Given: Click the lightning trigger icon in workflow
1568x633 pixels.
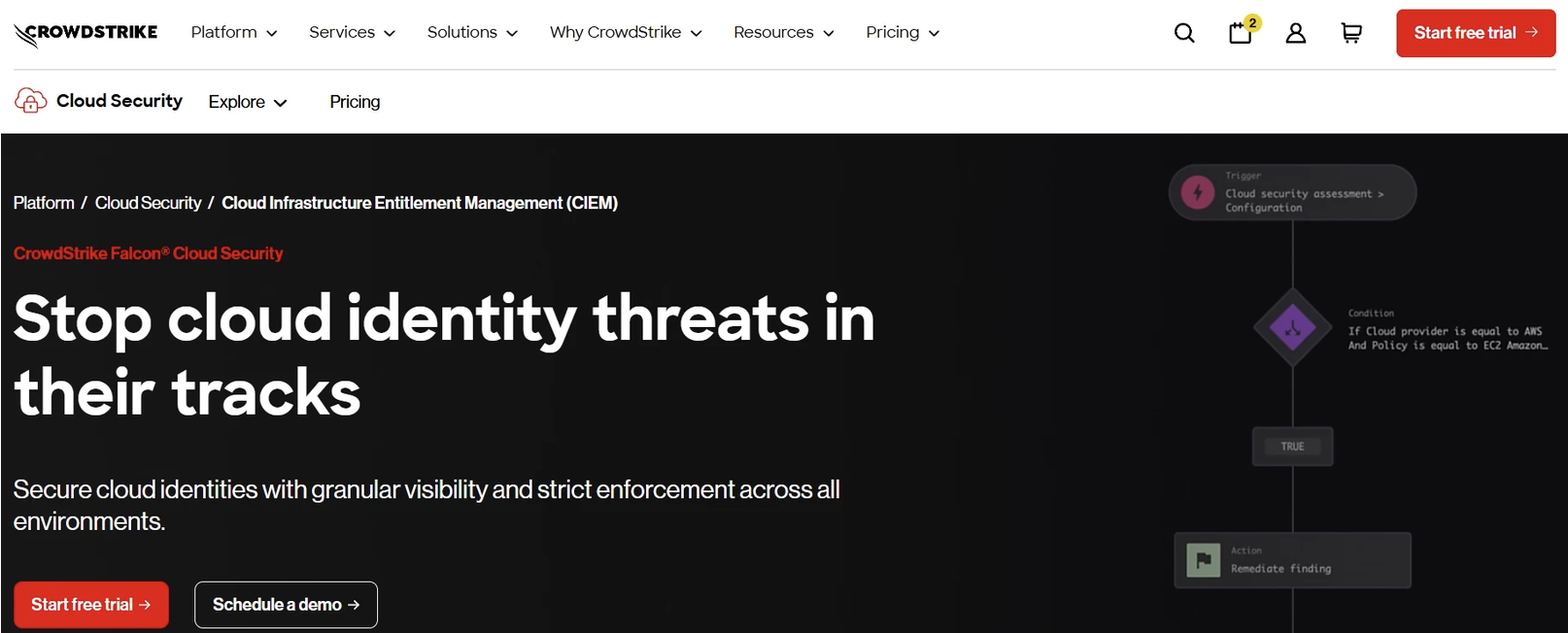Looking at the screenshot, I should 1198,192.
